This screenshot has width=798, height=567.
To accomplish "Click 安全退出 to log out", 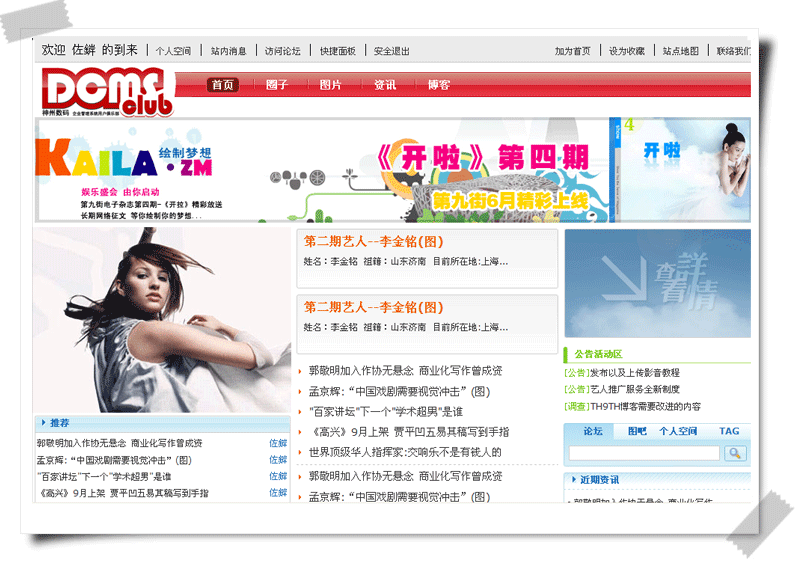I will 391,51.
